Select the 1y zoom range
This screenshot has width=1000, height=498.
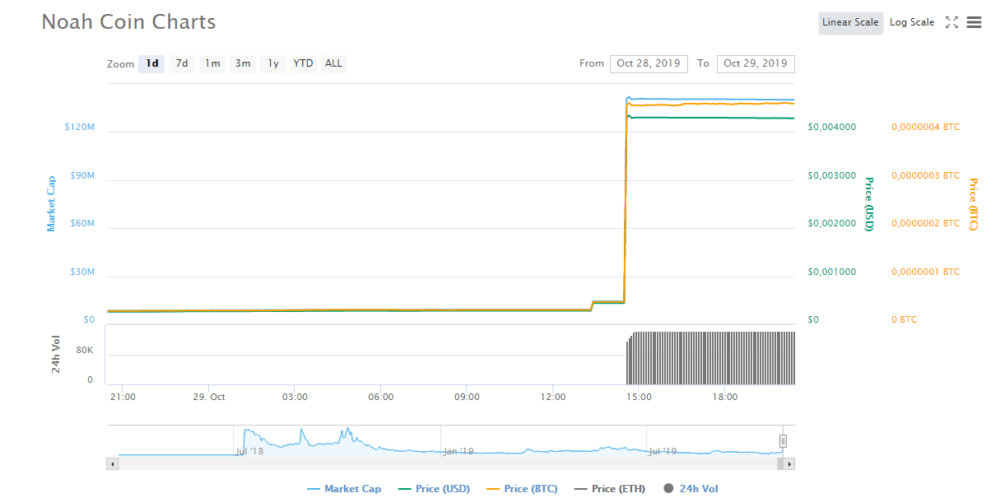[273, 64]
